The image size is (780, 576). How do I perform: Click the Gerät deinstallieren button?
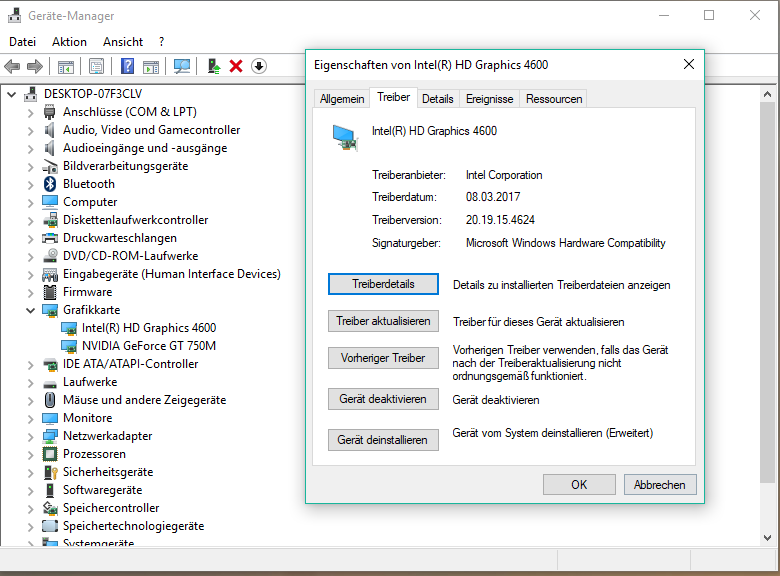pyautogui.click(x=383, y=440)
